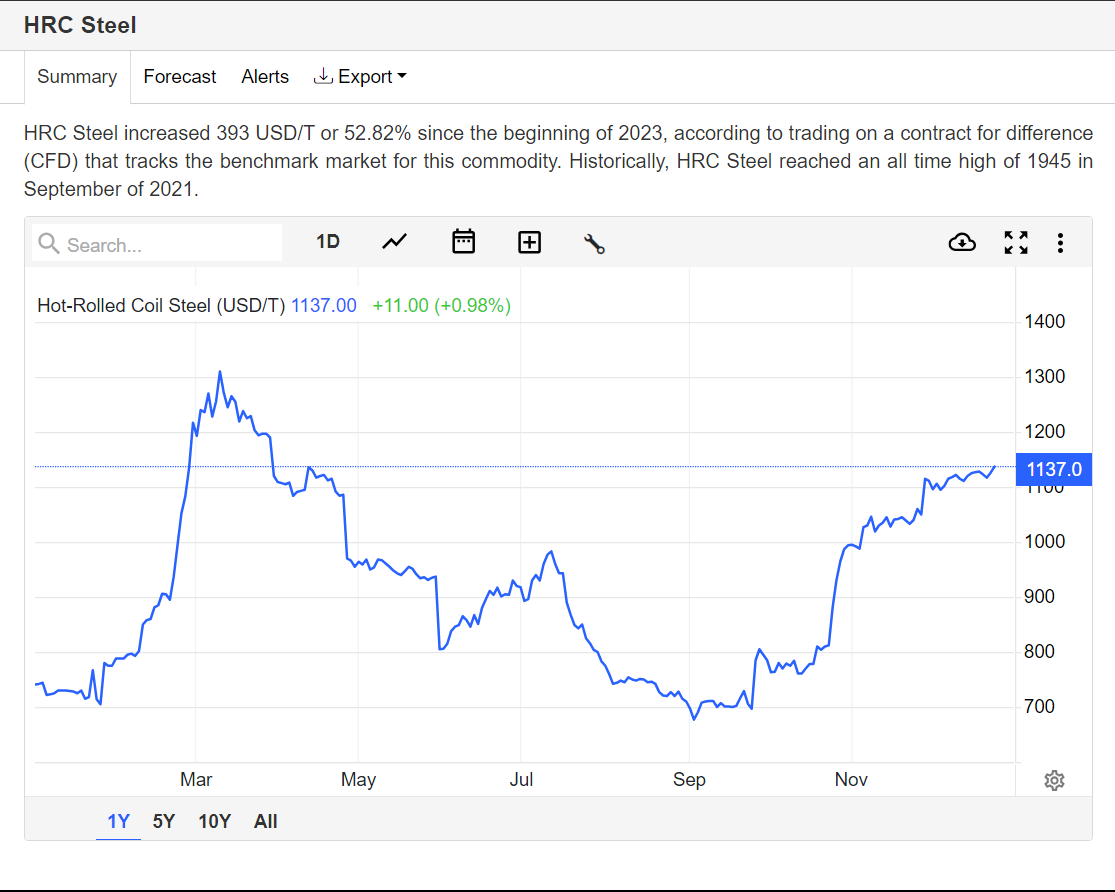1115x892 pixels.
Task: Open the Alerts tab
Action: pyautogui.click(x=265, y=77)
